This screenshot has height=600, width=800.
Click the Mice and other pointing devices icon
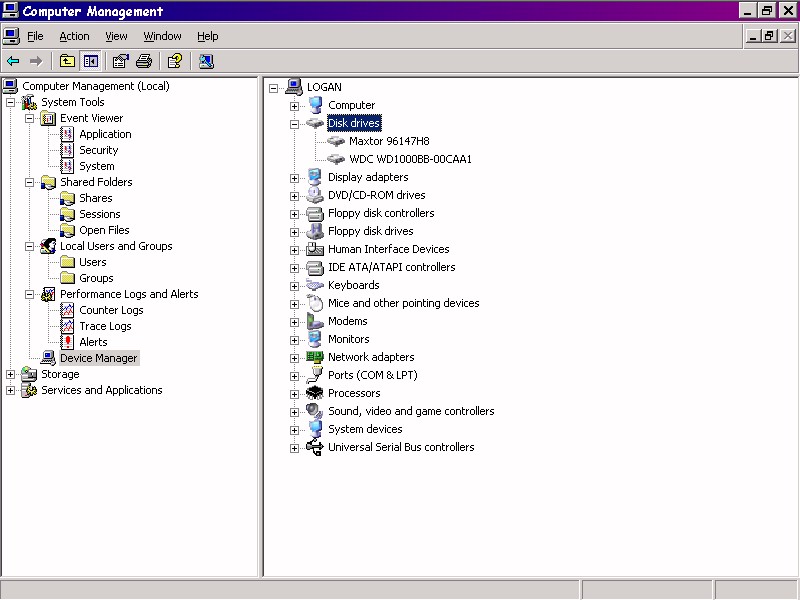[x=315, y=303]
